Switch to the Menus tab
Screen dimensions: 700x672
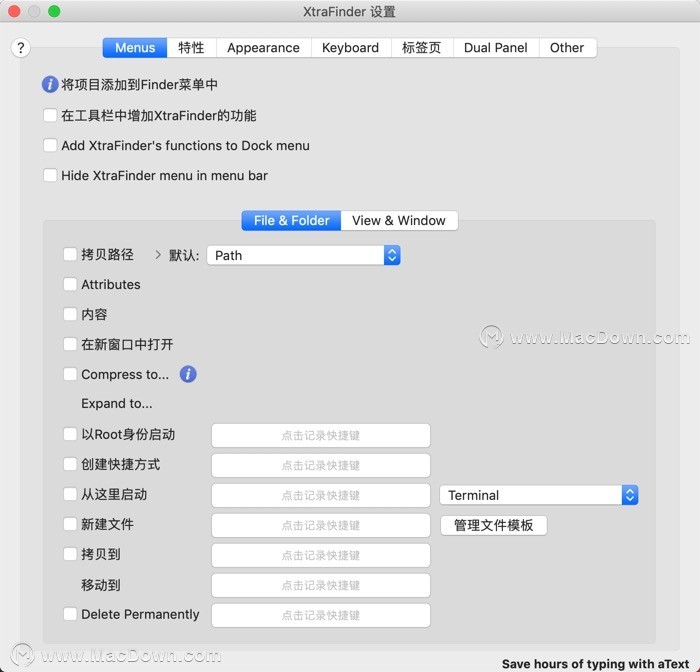135,48
